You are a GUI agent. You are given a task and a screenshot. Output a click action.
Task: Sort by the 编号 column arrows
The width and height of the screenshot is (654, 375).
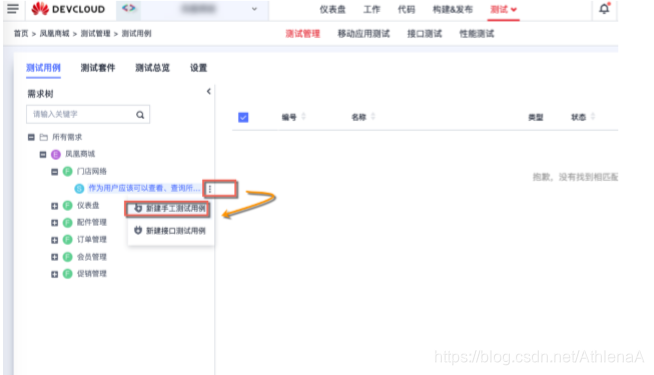pyautogui.click(x=304, y=117)
